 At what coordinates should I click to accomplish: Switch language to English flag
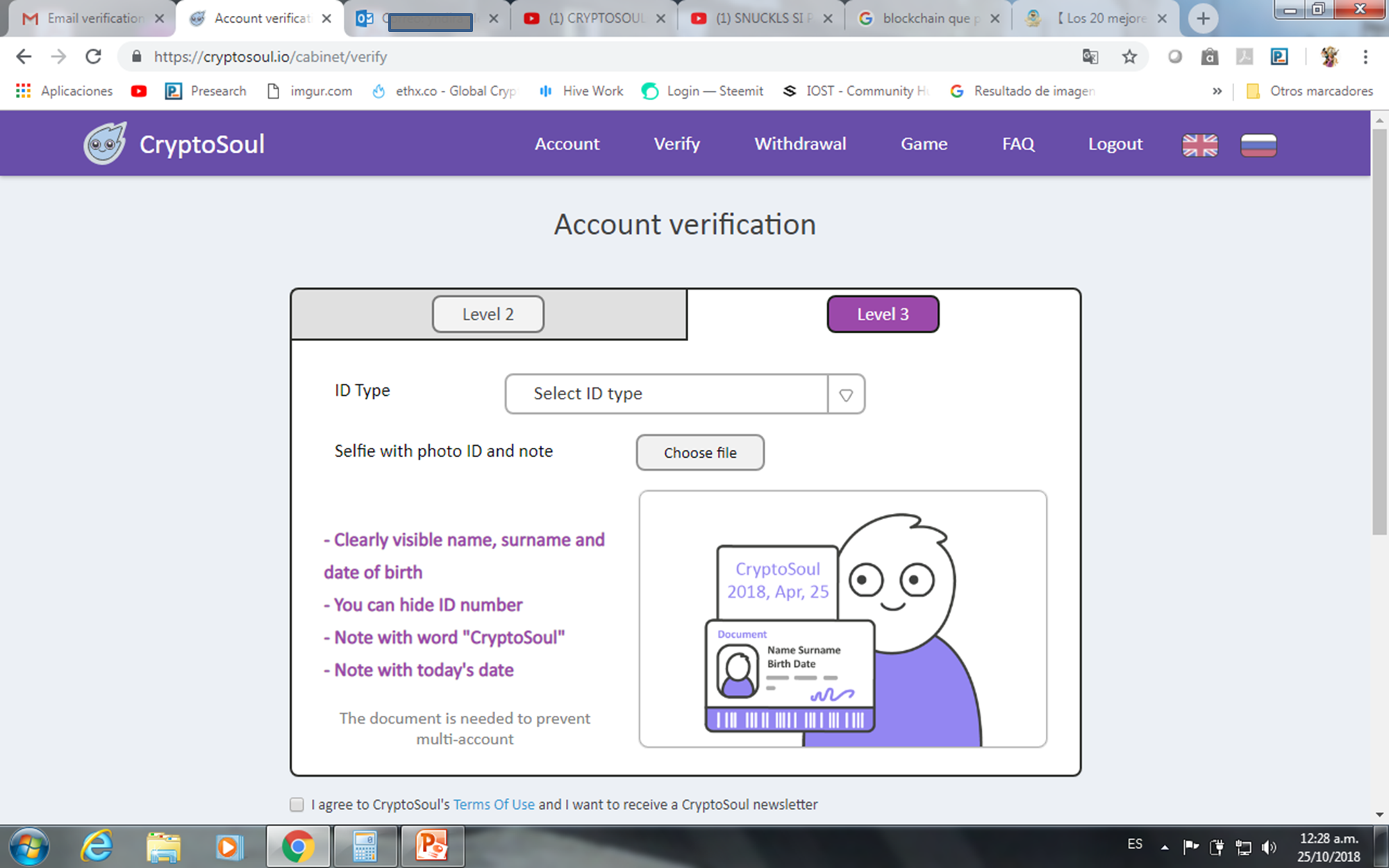(x=1199, y=145)
